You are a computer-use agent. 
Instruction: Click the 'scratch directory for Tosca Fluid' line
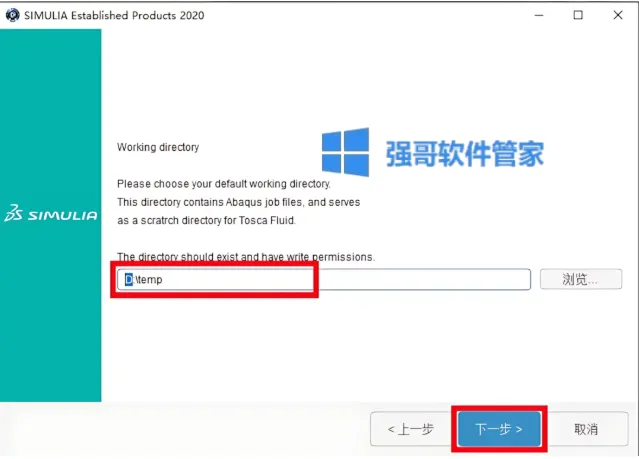click(x=206, y=221)
